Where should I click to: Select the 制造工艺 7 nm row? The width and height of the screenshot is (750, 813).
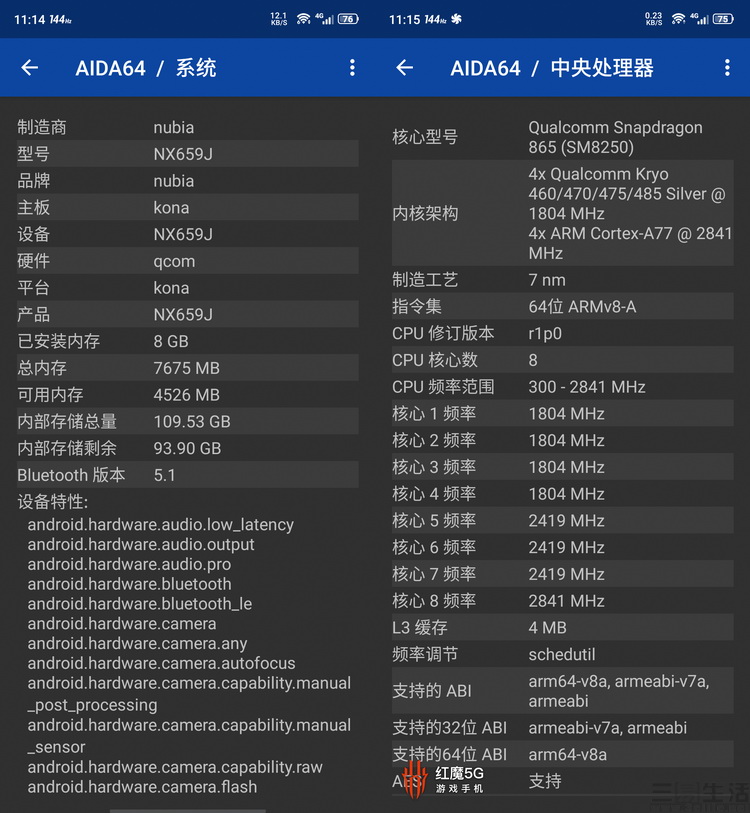pyautogui.click(x=563, y=279)
